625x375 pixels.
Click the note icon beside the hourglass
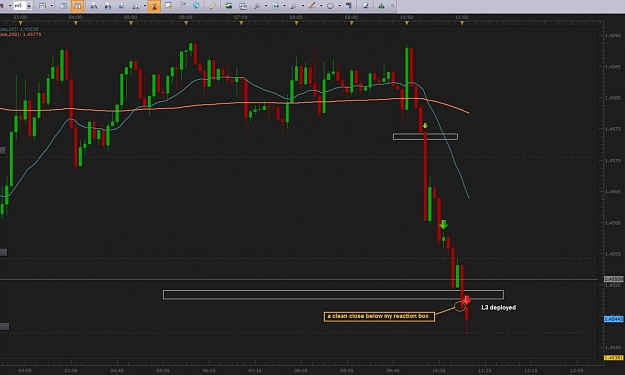click(168, 6)
